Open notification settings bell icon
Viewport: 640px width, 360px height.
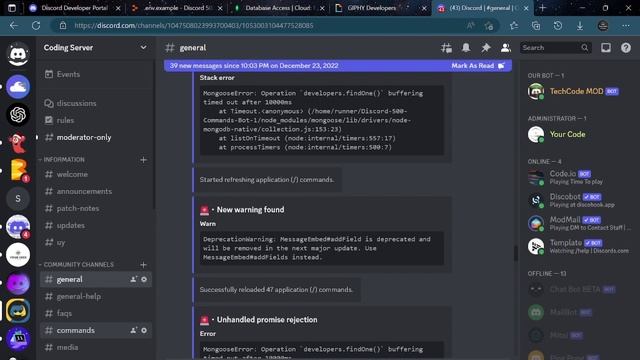tap(466, 48)
